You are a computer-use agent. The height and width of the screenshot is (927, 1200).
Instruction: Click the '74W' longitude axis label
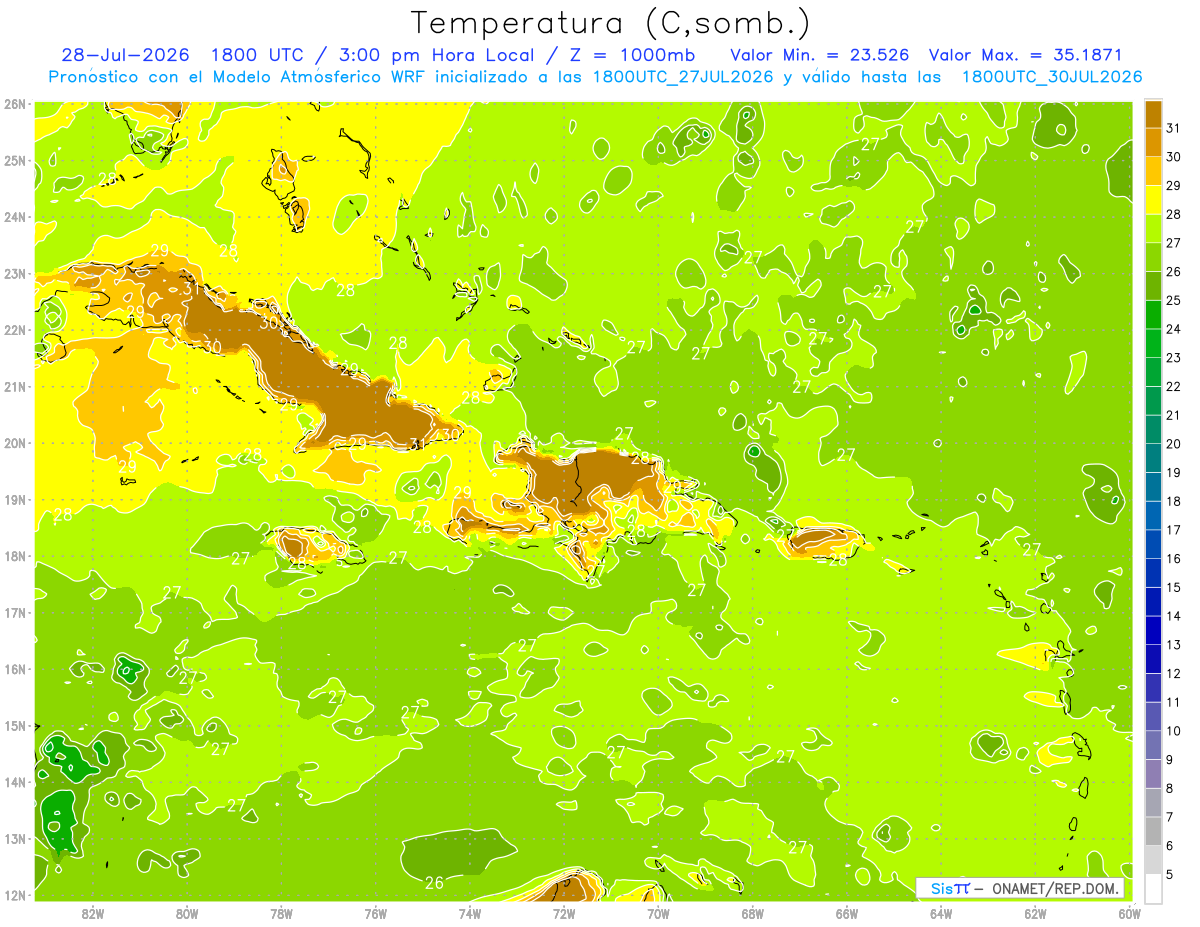[469, 913]
